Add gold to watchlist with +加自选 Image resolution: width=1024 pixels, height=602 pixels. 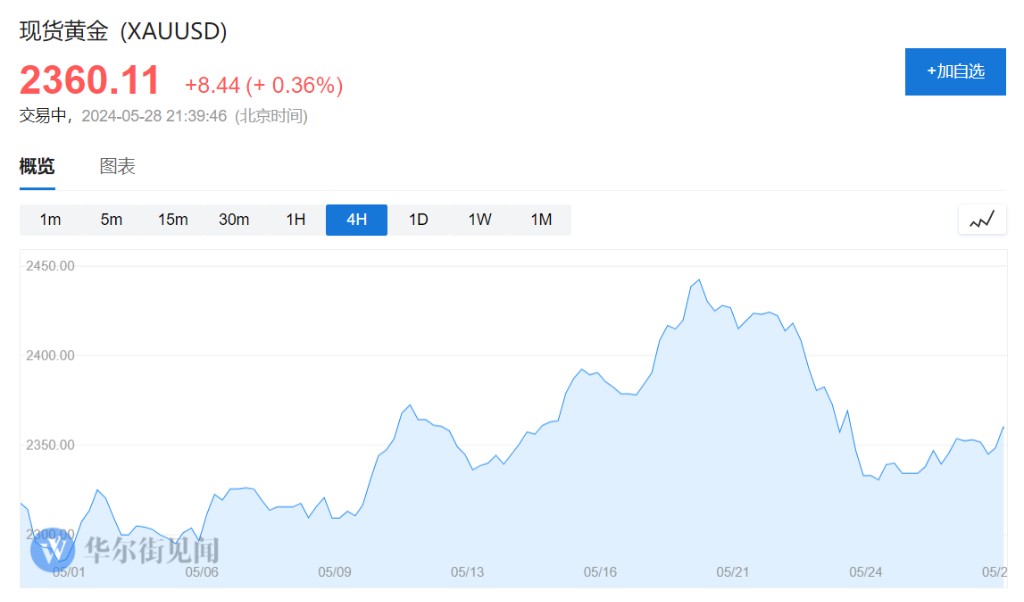[955, 71]
